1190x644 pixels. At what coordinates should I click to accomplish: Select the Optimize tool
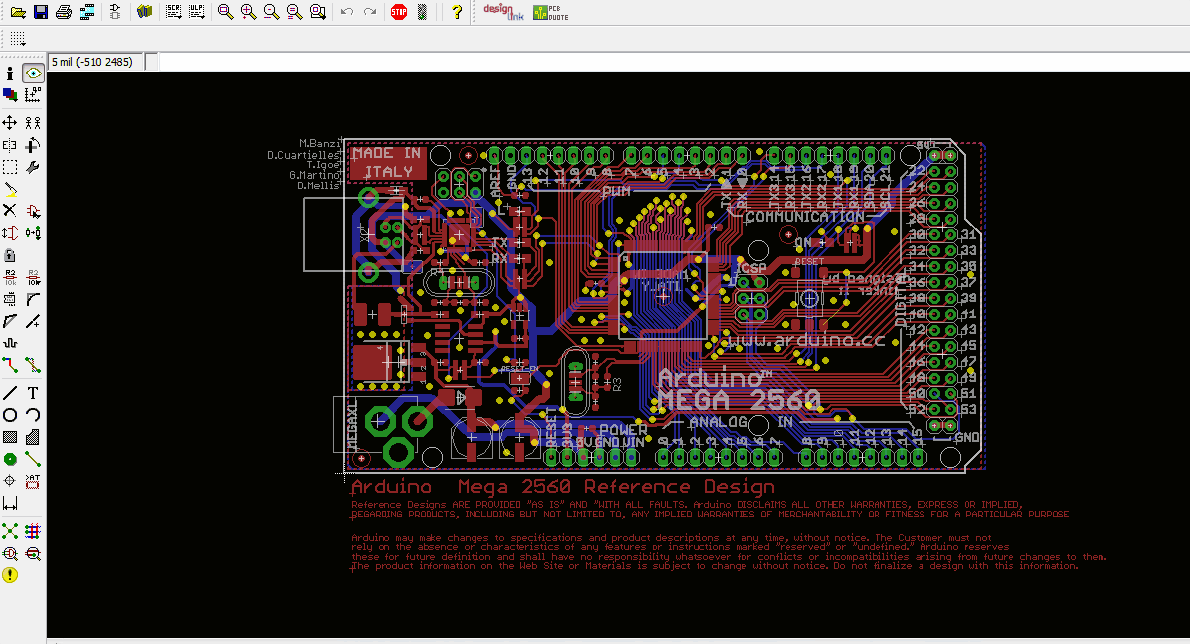33,322
